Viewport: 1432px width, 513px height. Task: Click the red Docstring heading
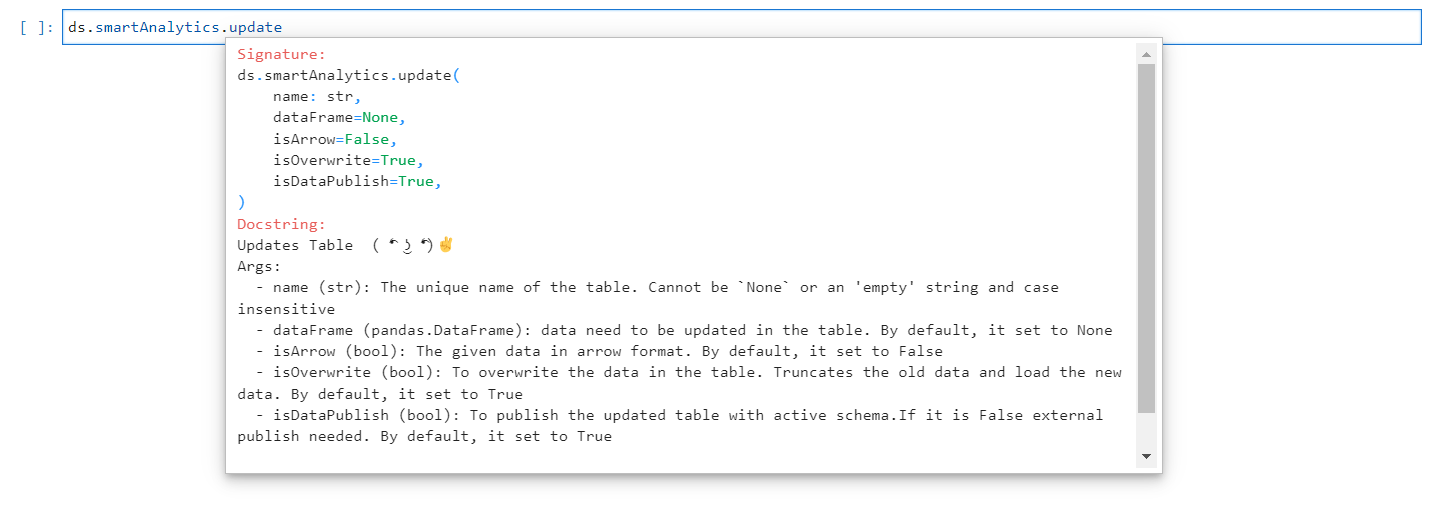282,224
